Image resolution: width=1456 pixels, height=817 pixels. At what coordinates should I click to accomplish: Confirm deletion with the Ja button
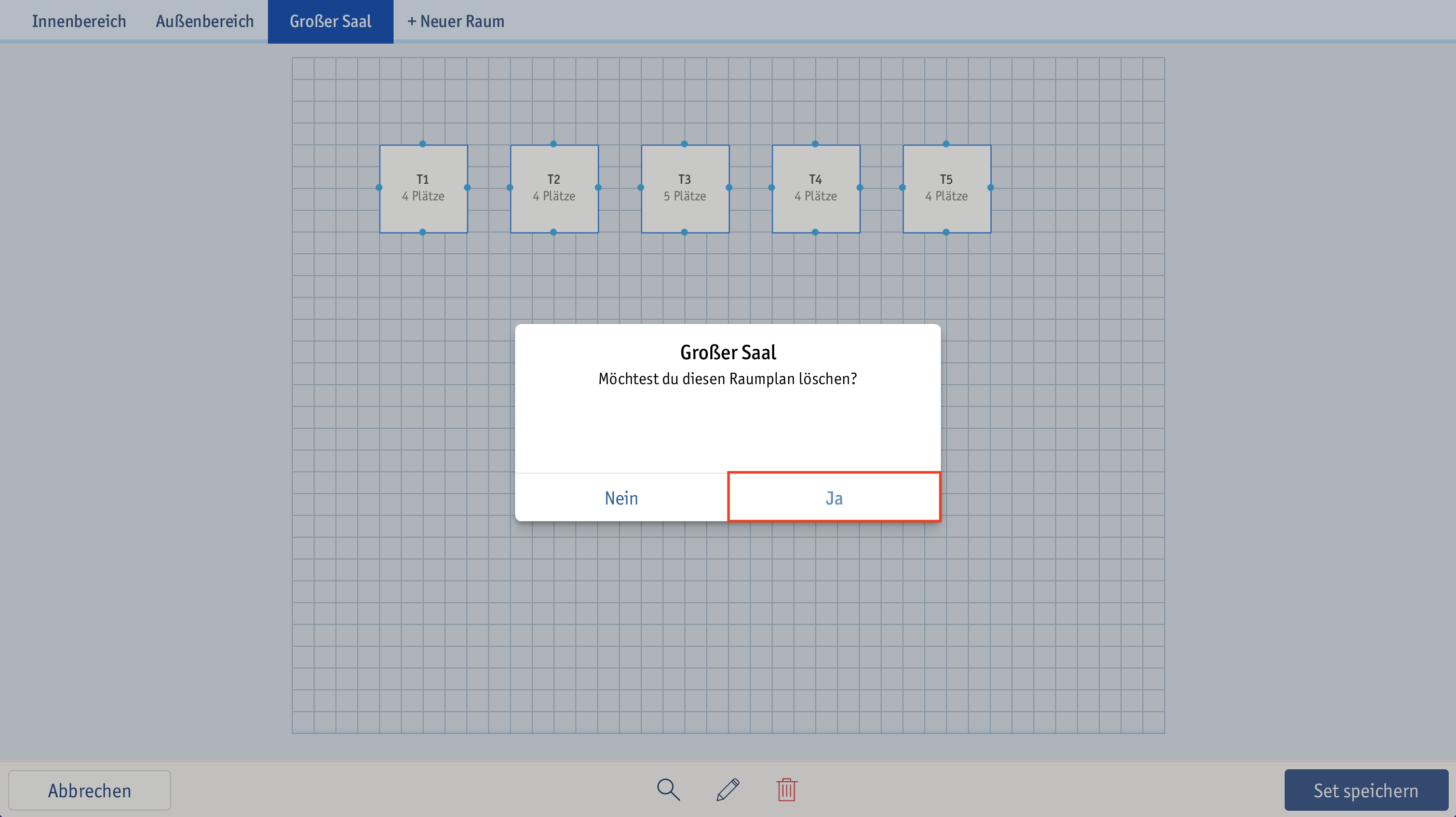pyautogui.click(x=834, y=497)
